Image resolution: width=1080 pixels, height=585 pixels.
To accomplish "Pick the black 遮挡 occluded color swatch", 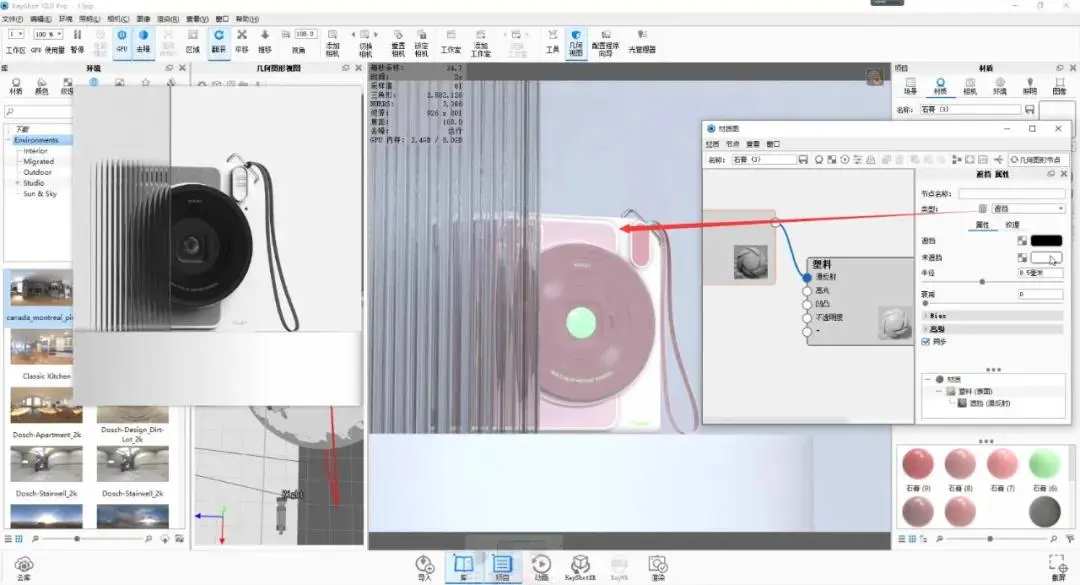I will point(1046,240).
